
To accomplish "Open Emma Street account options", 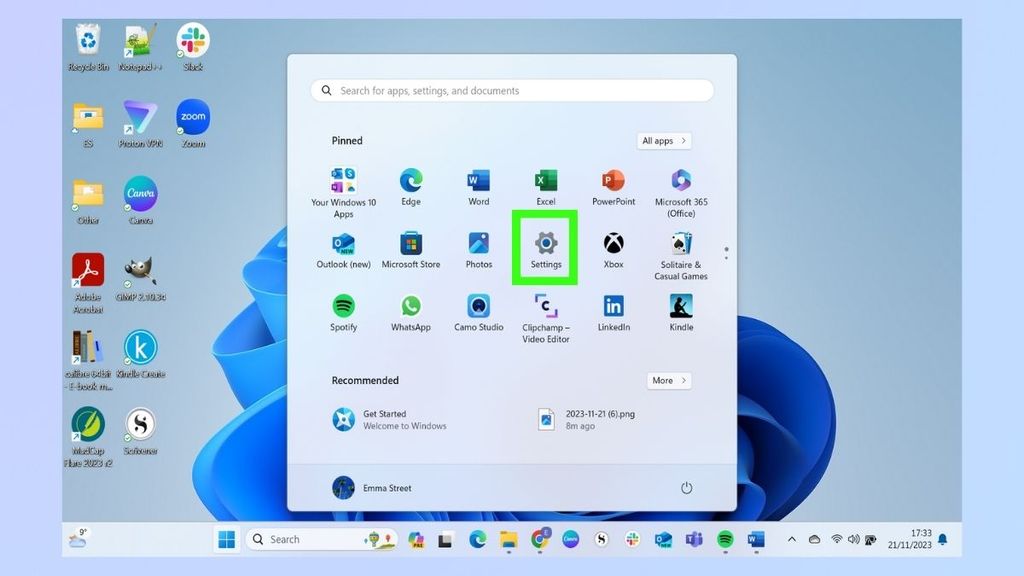I will (x=371, y=488).
